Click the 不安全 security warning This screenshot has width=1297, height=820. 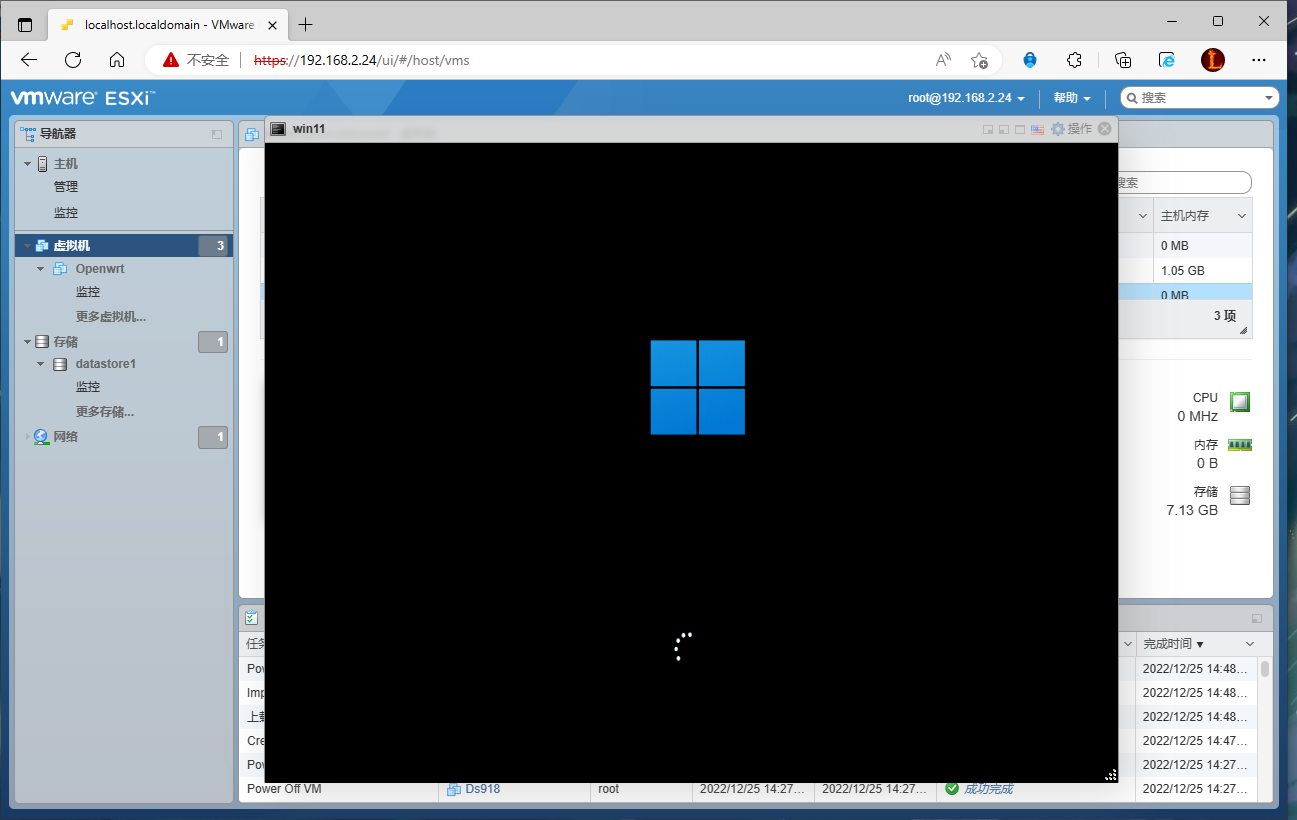[196, 60]
